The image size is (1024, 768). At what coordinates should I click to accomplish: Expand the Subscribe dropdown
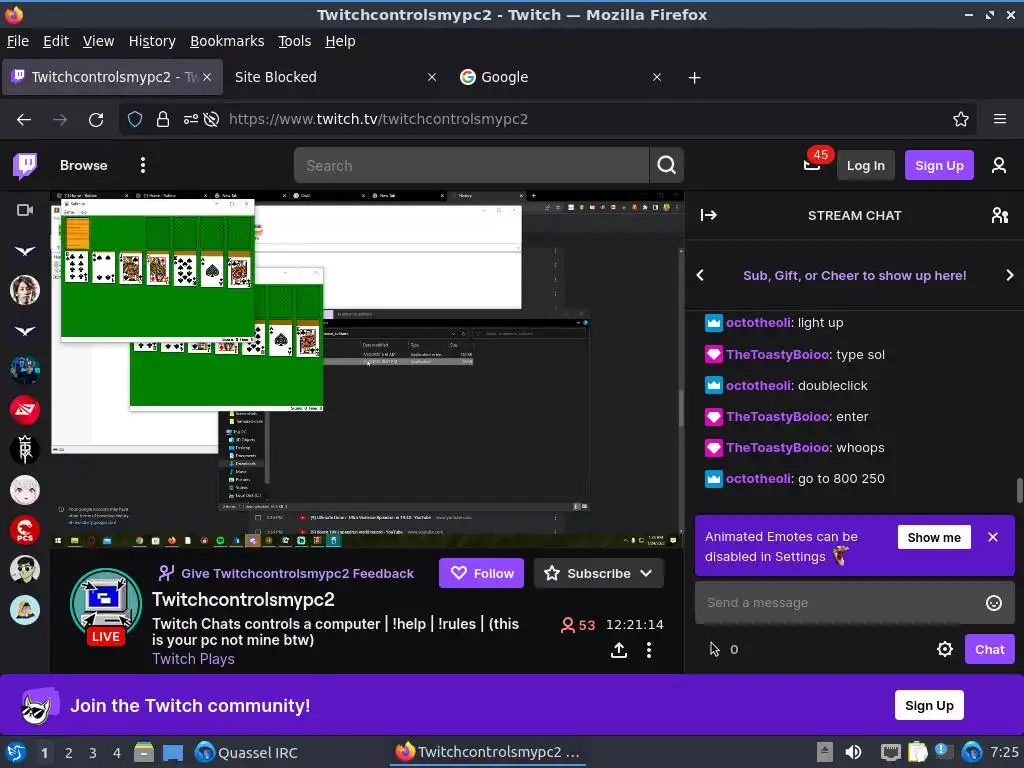646,573
